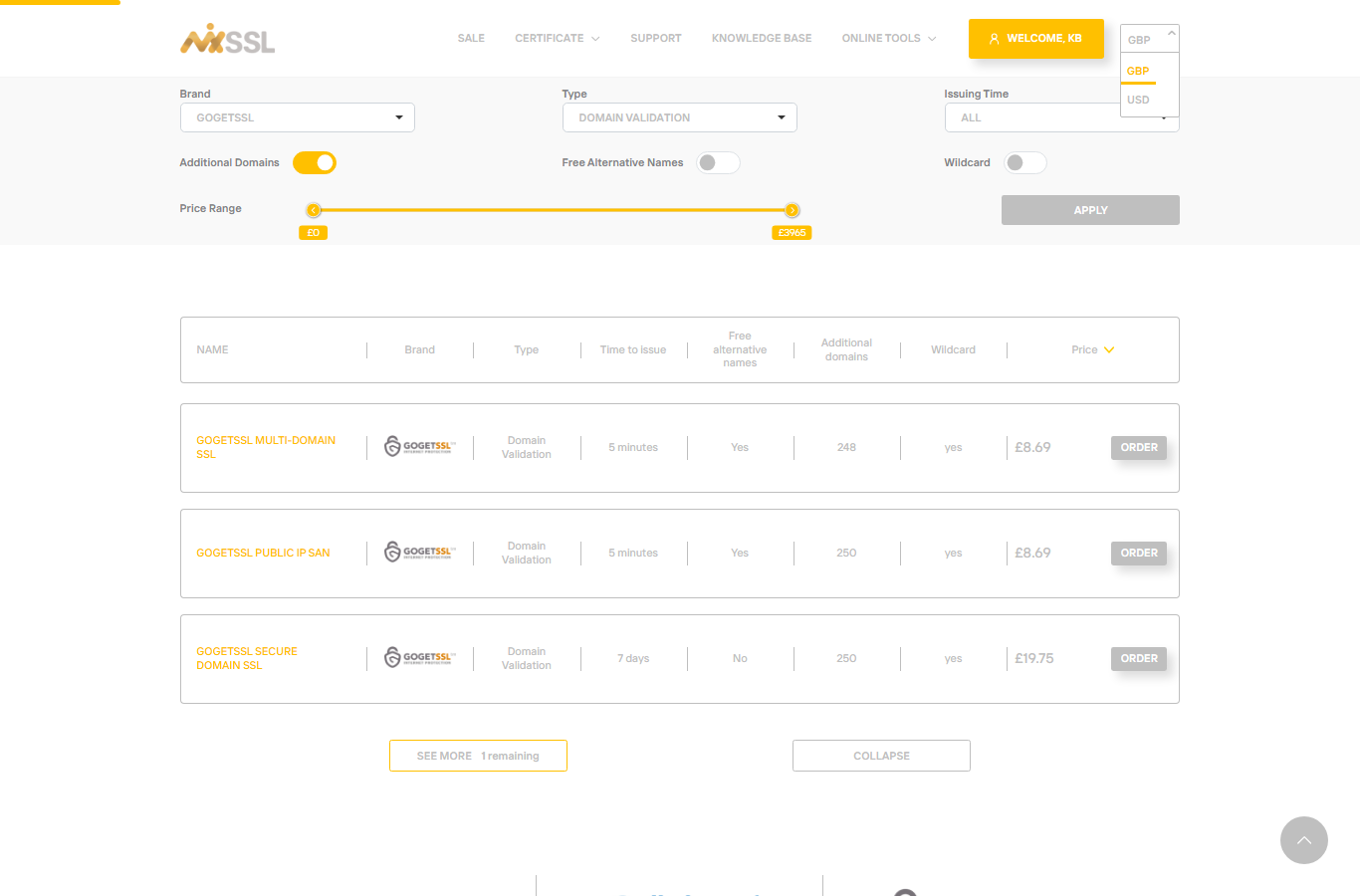1360x896 pixels.
Task: Order GoGetSSL Public IP SAN
Action: [1139, 553]
